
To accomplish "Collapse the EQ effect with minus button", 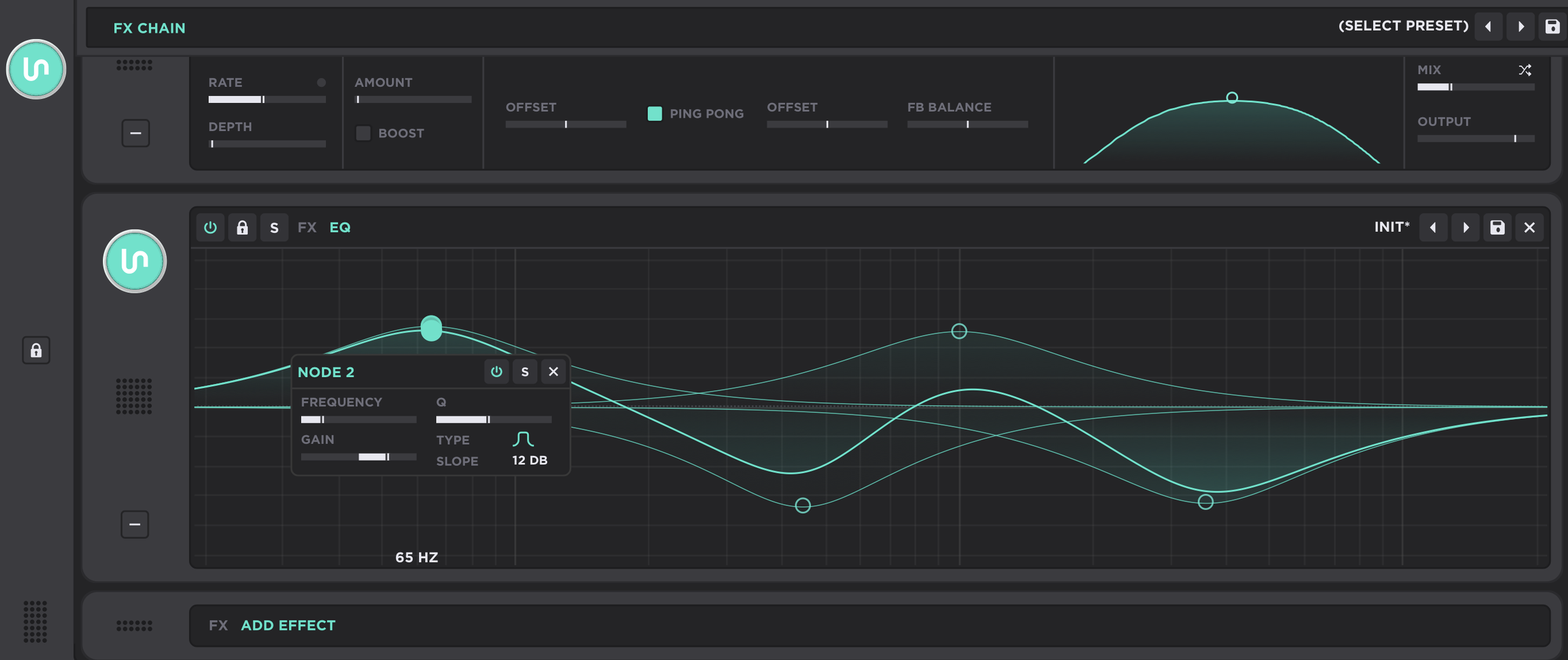I will pyautogui.click(x=135, y=524).
